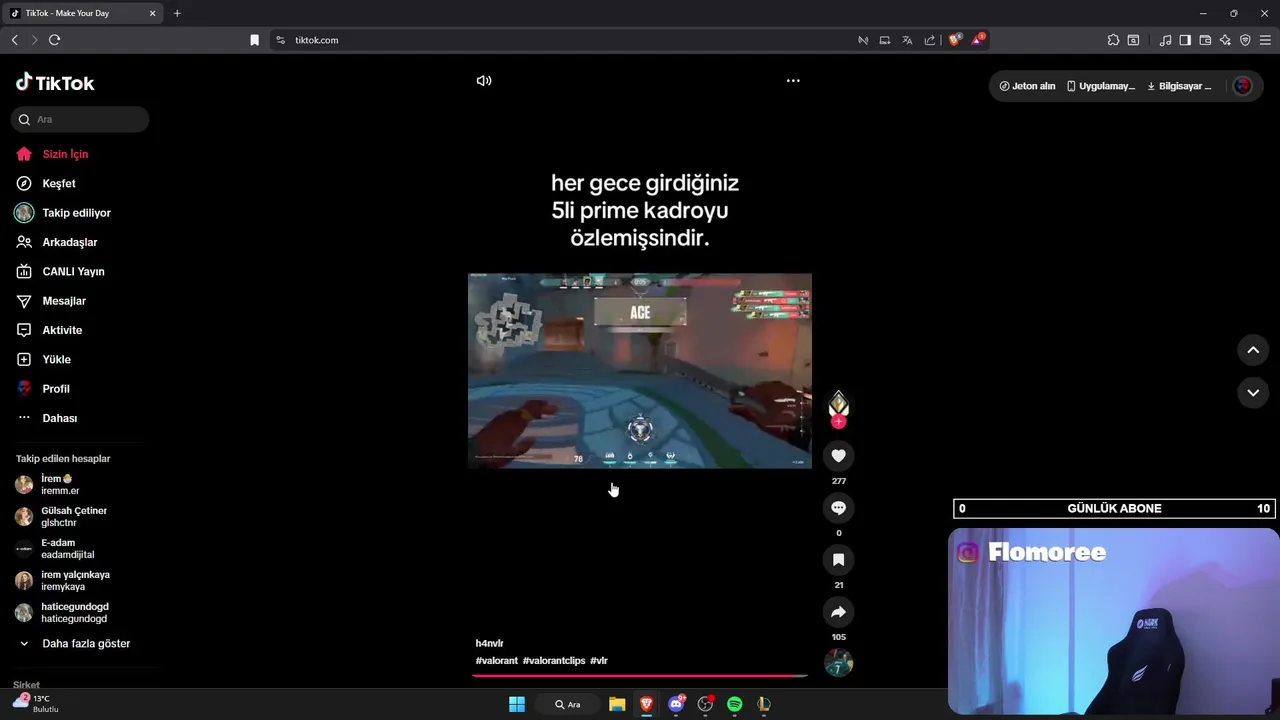
Task: Mute the video with the speaker icon
Action: point(484,81)
